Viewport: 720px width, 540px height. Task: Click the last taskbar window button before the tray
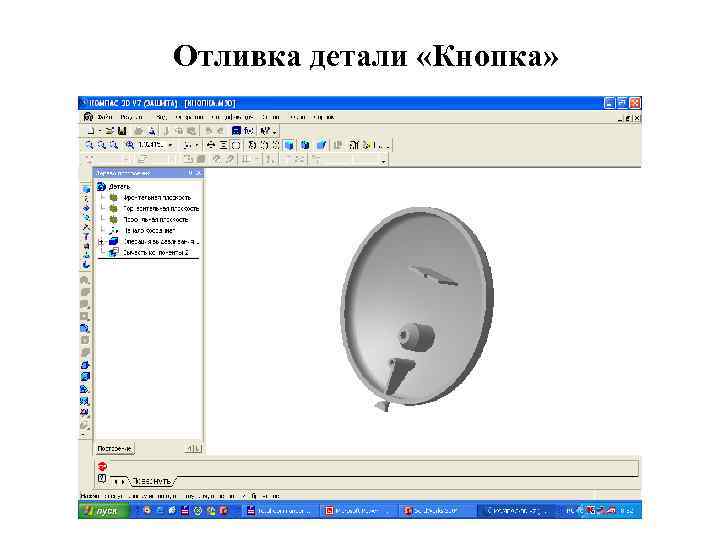[x=517, y=510]
